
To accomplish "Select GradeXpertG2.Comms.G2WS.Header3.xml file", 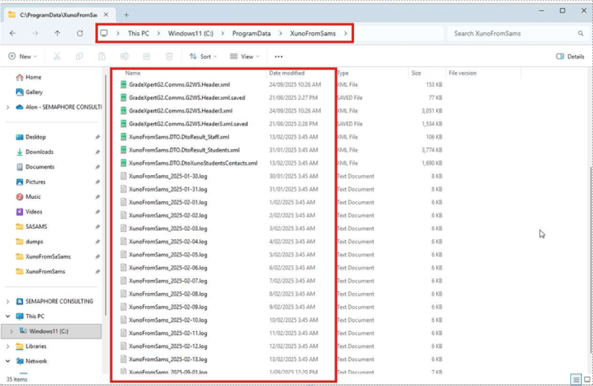I will pyautogui.click(x=180, y=111).
